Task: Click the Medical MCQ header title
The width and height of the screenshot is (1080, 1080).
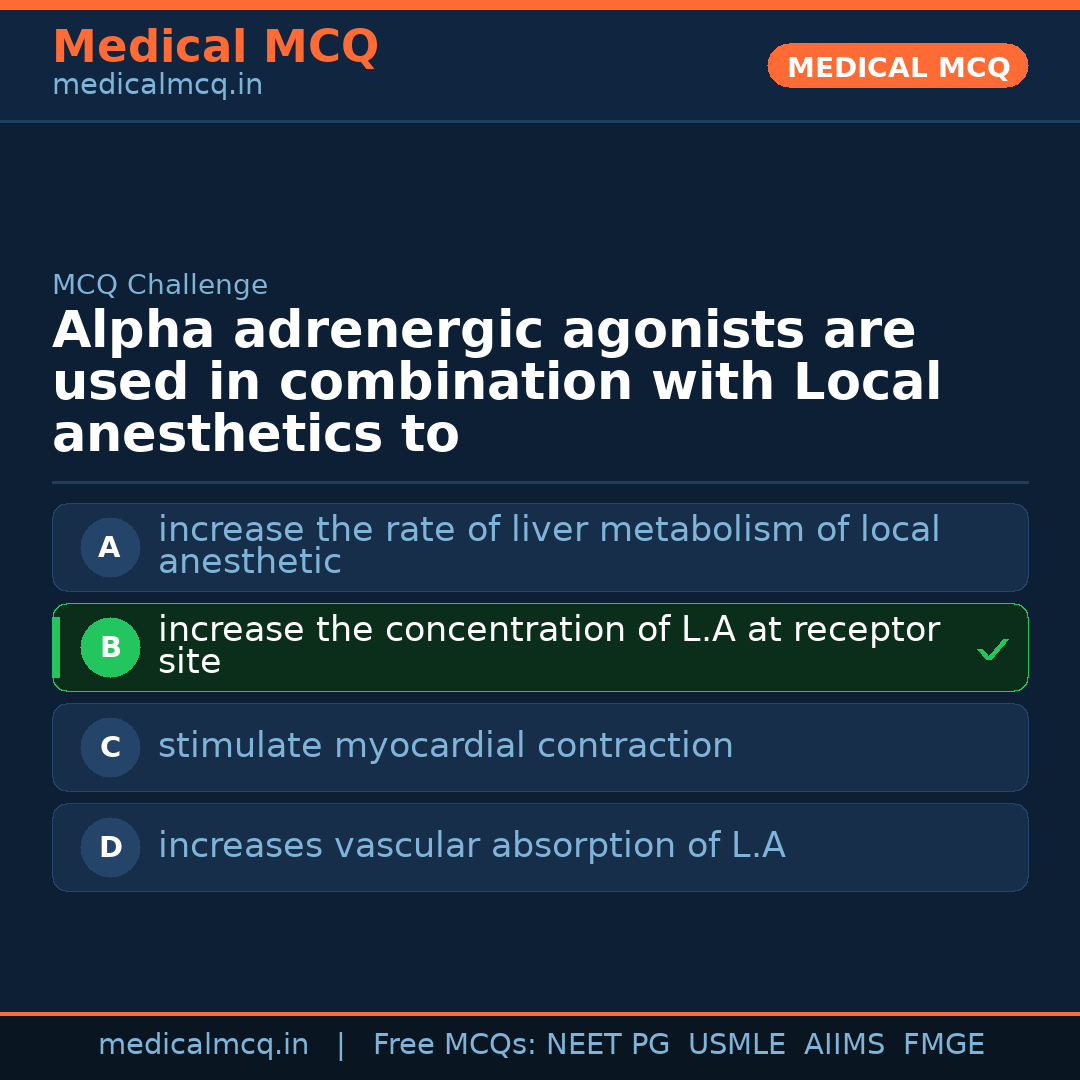Action: 215,47
